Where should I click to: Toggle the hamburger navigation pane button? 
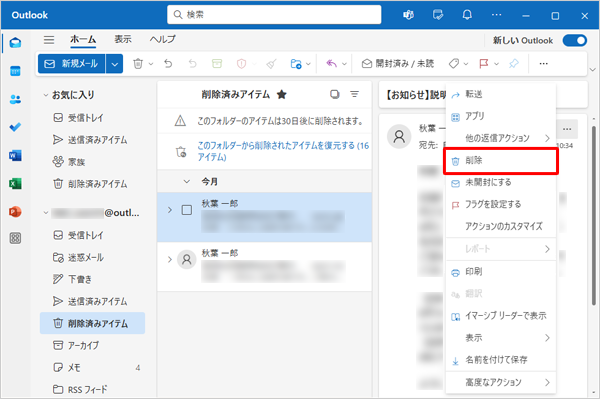(x=49, y=40)
